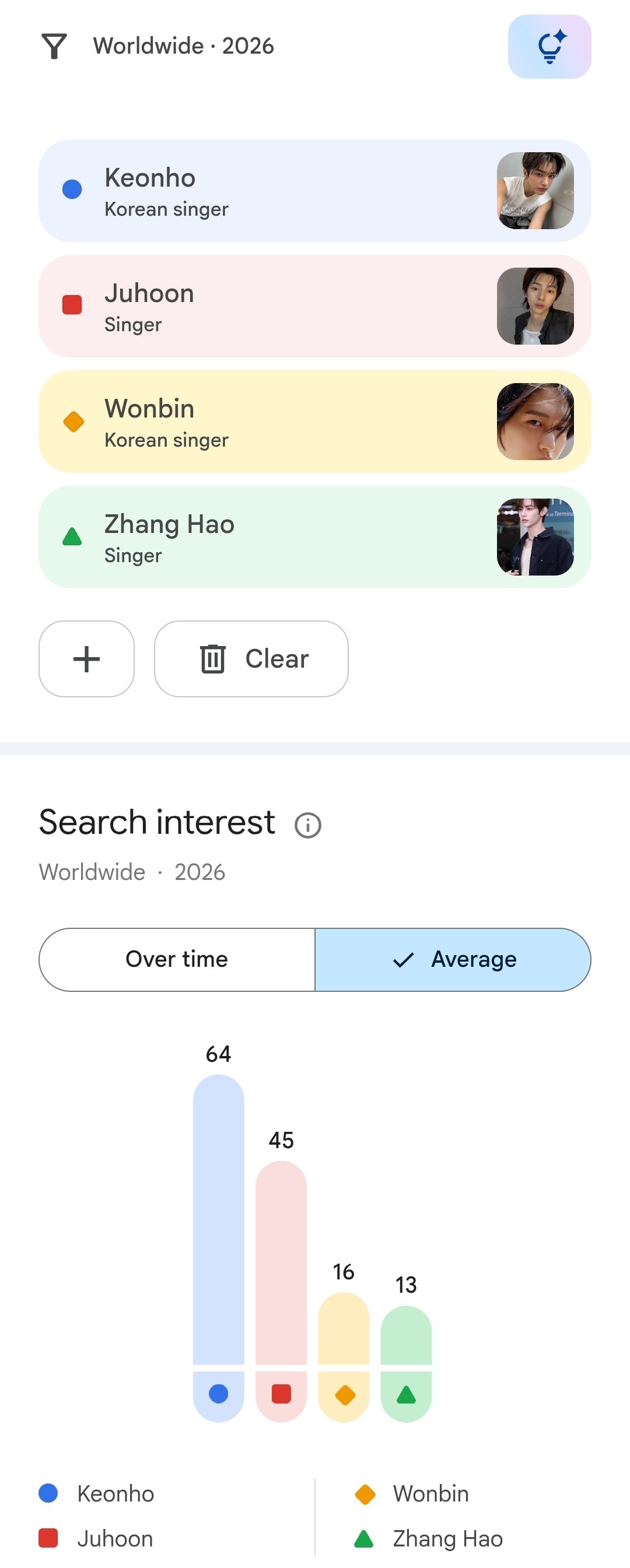Select the blue circle icon under the 64 bar

coord(219,1393)
